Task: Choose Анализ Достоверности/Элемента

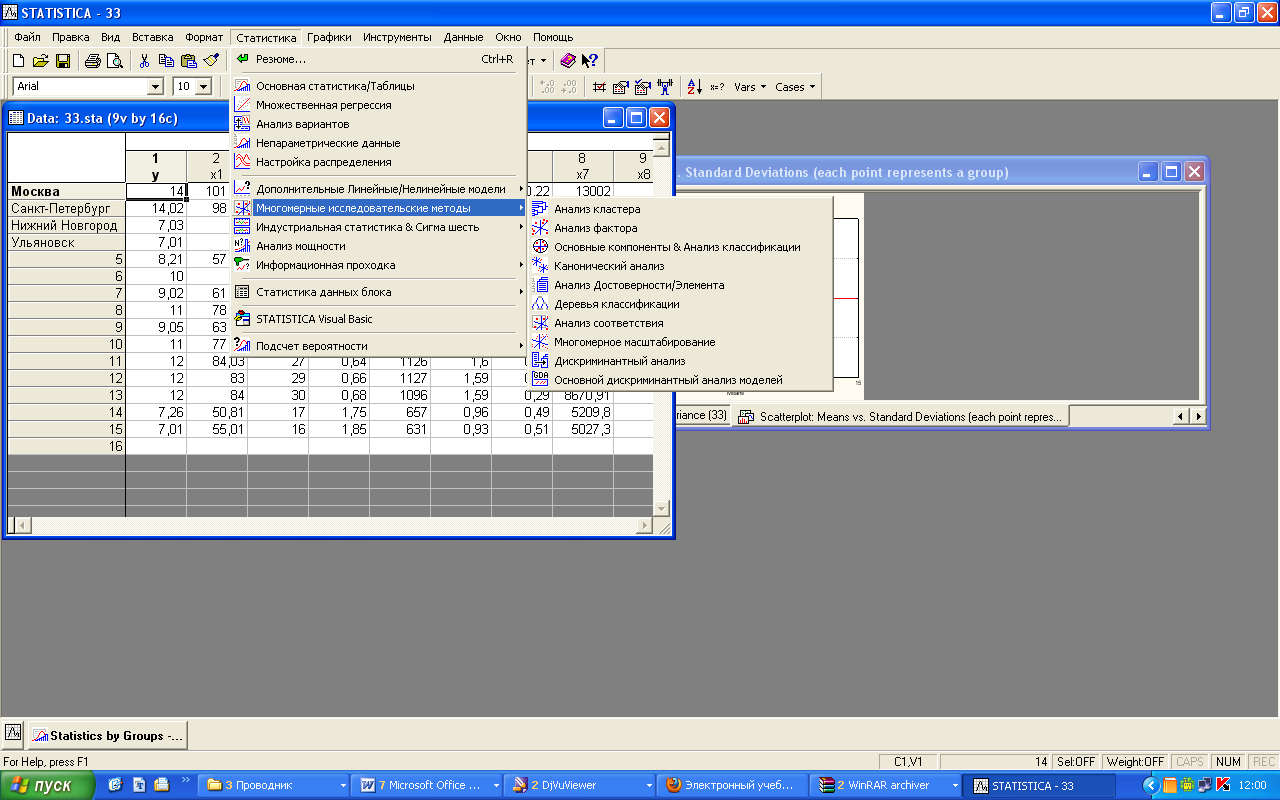Action: [681, 285]
